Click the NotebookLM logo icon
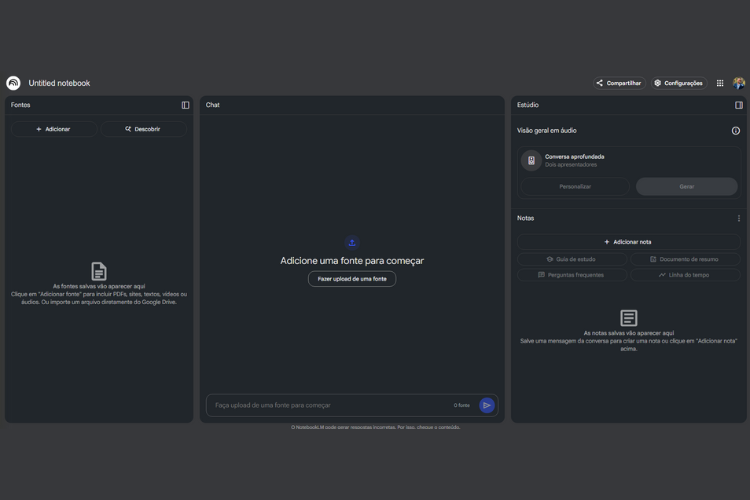750x500 pixels. tap(13, 83)
